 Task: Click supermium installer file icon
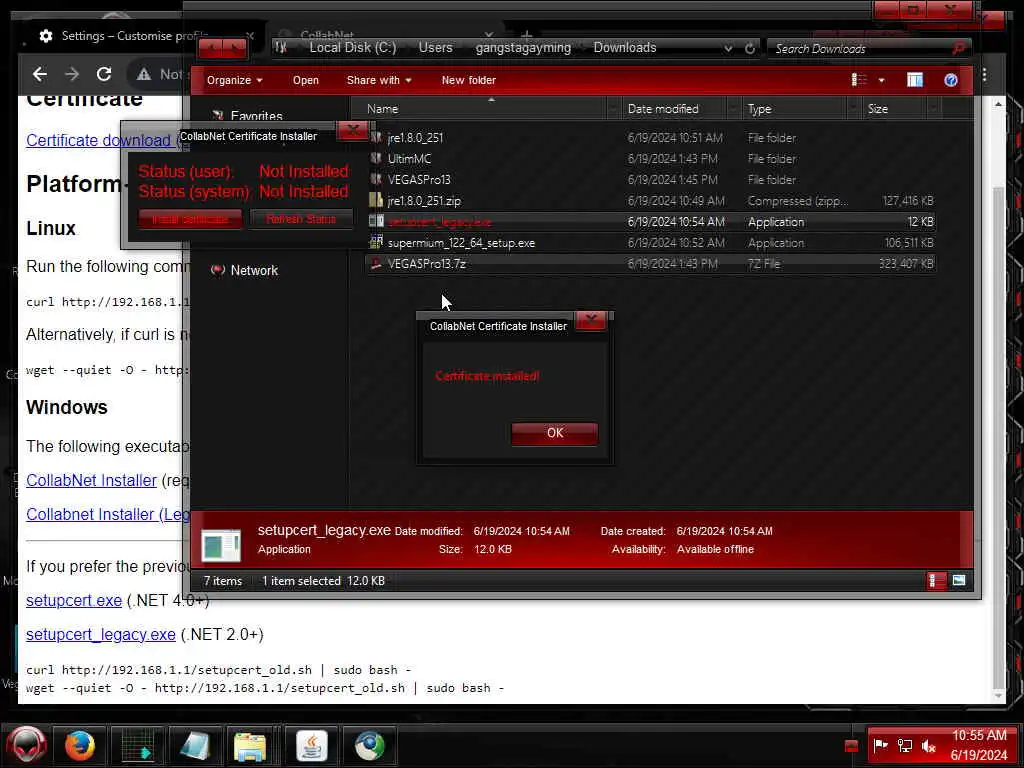pyautogui.click(x=376, y=242)
